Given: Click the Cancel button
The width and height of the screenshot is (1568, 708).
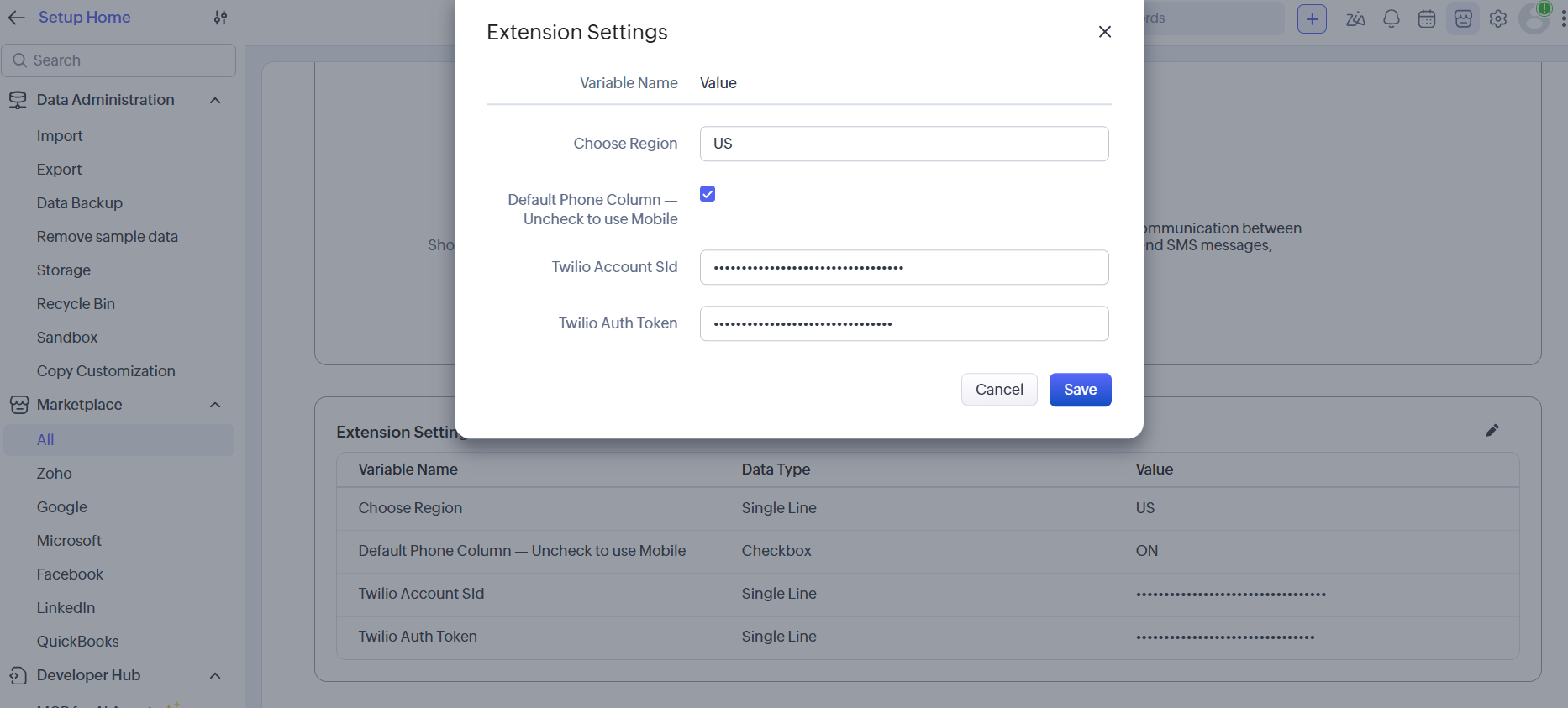Looking at the screenshot, I should tap(999, 390).
